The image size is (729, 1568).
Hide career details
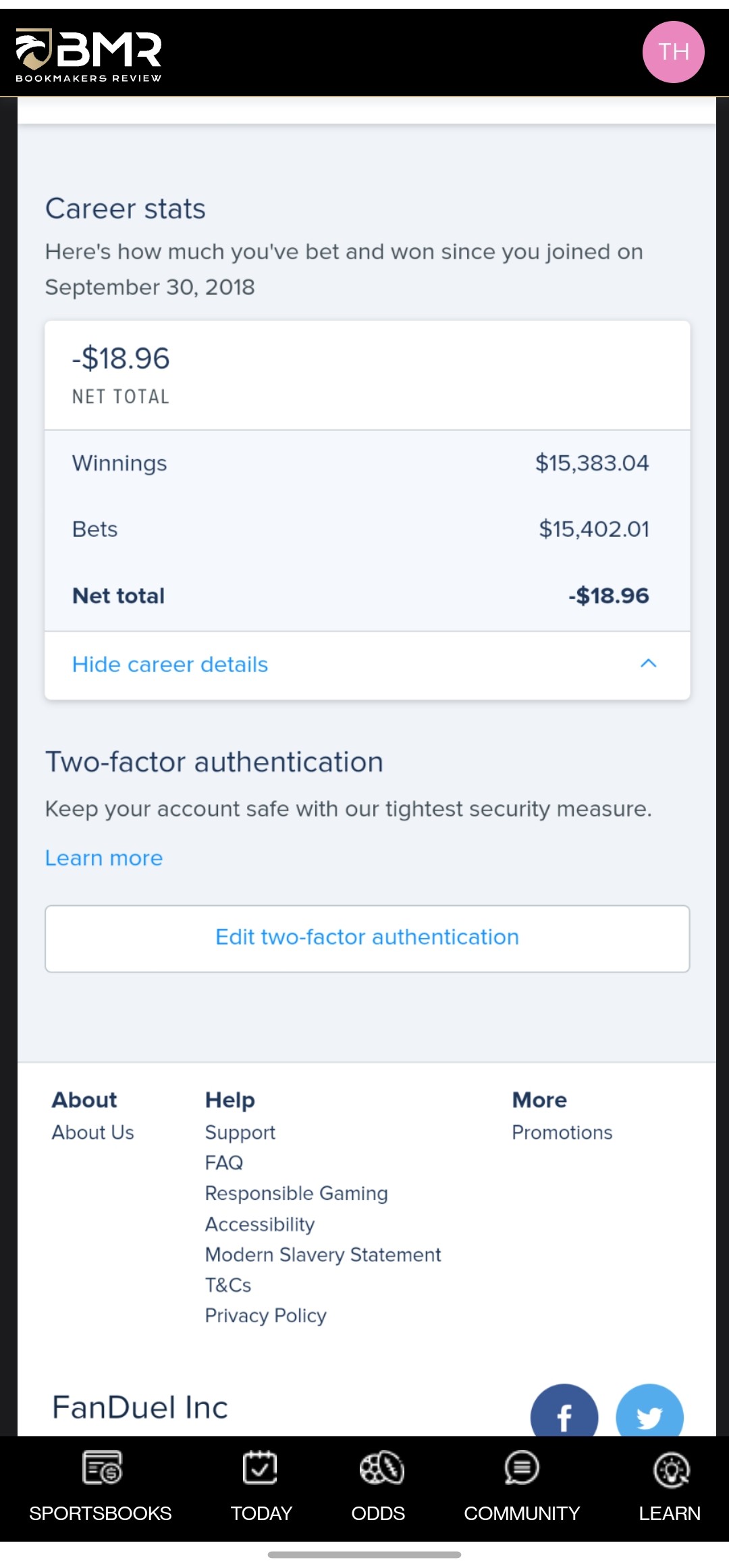(169, 664)
